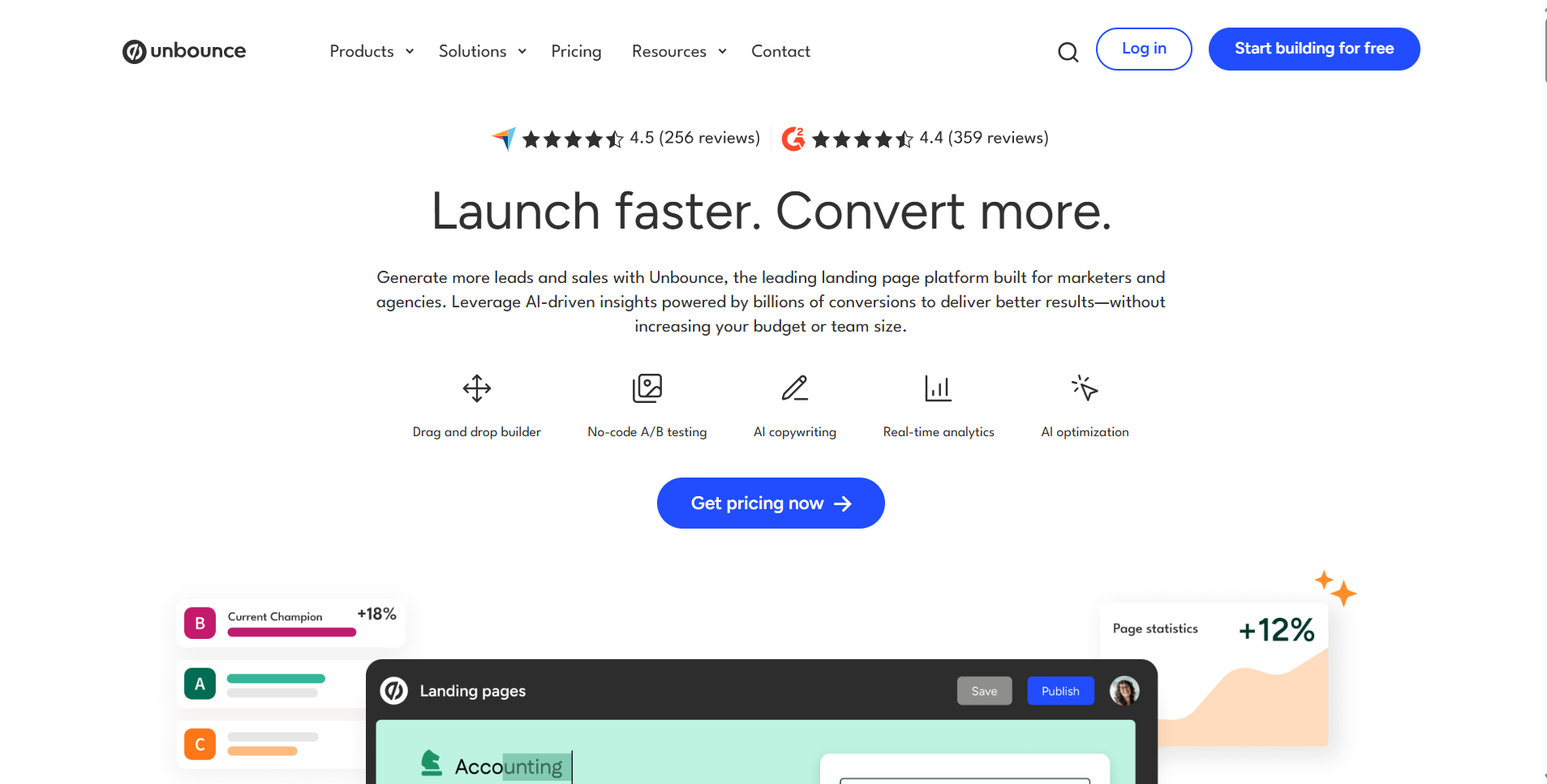The image size is (1547, 784).
Task: Click the +18% champion value
Action: tap(376, 615)
